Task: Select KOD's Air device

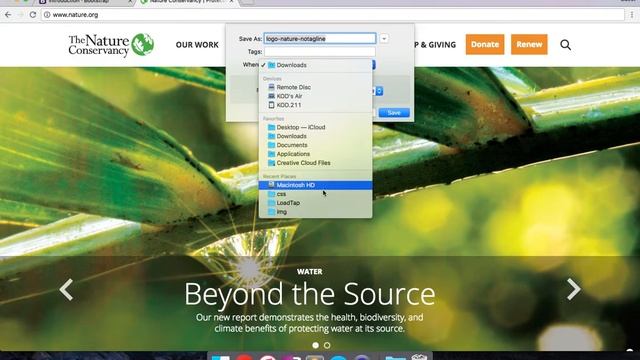Action: (316, 96)
